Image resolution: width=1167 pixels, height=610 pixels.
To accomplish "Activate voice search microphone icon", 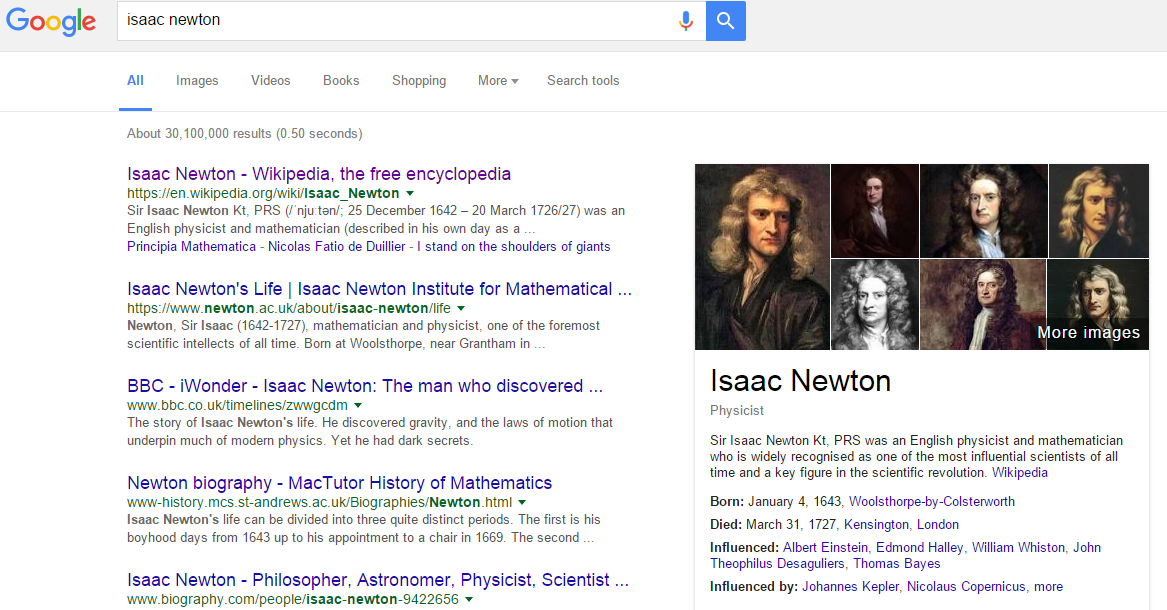I will point(685,21).
